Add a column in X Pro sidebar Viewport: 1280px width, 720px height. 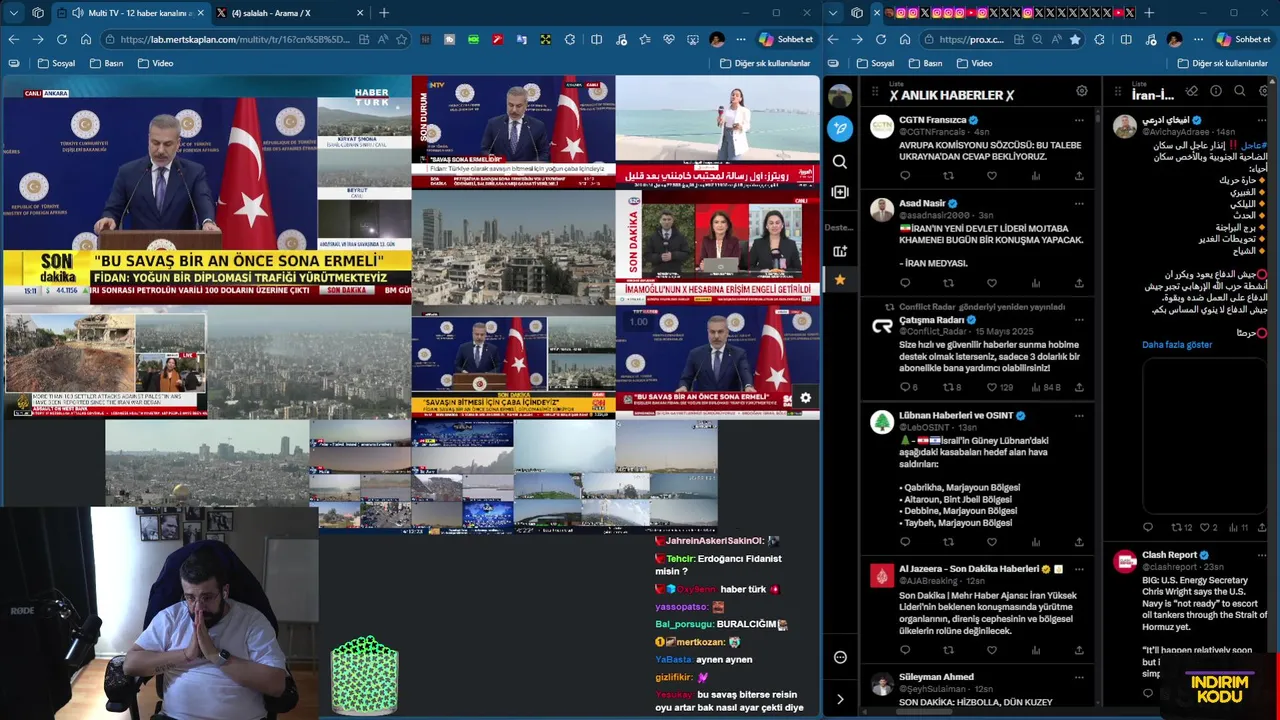pos(840,192)
